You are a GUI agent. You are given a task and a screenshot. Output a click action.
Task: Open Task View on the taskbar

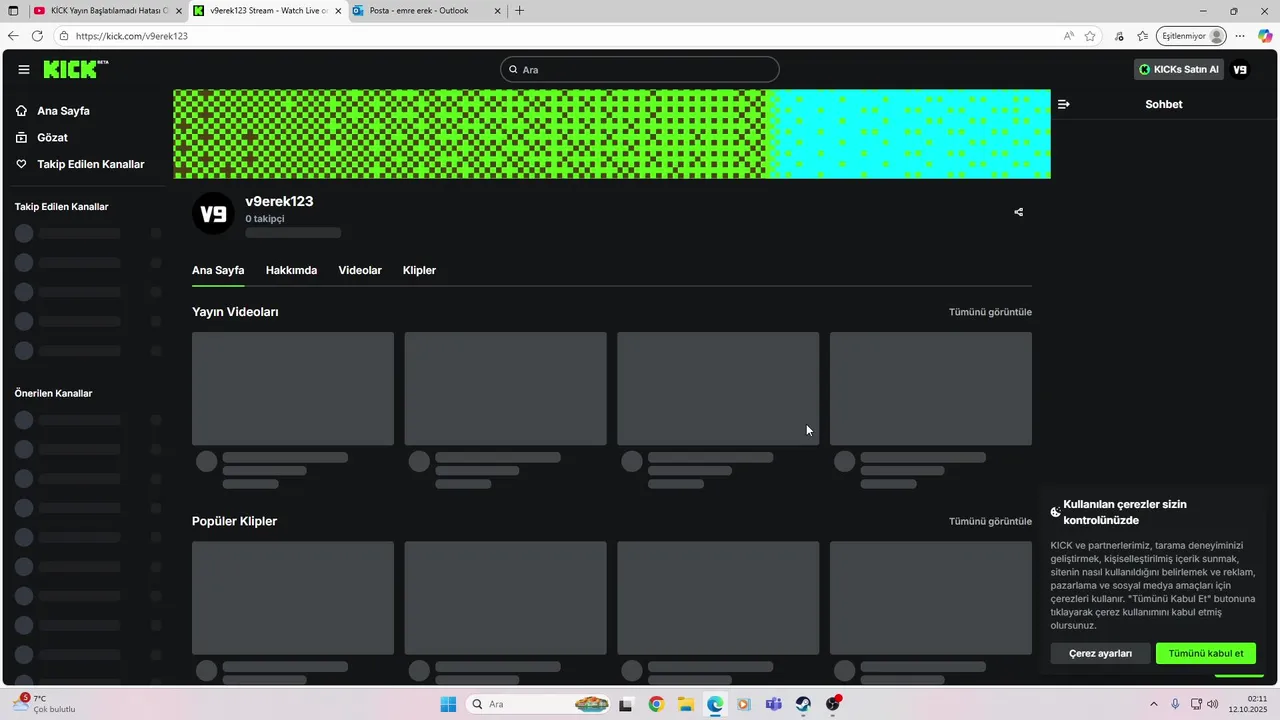point(626,704)
